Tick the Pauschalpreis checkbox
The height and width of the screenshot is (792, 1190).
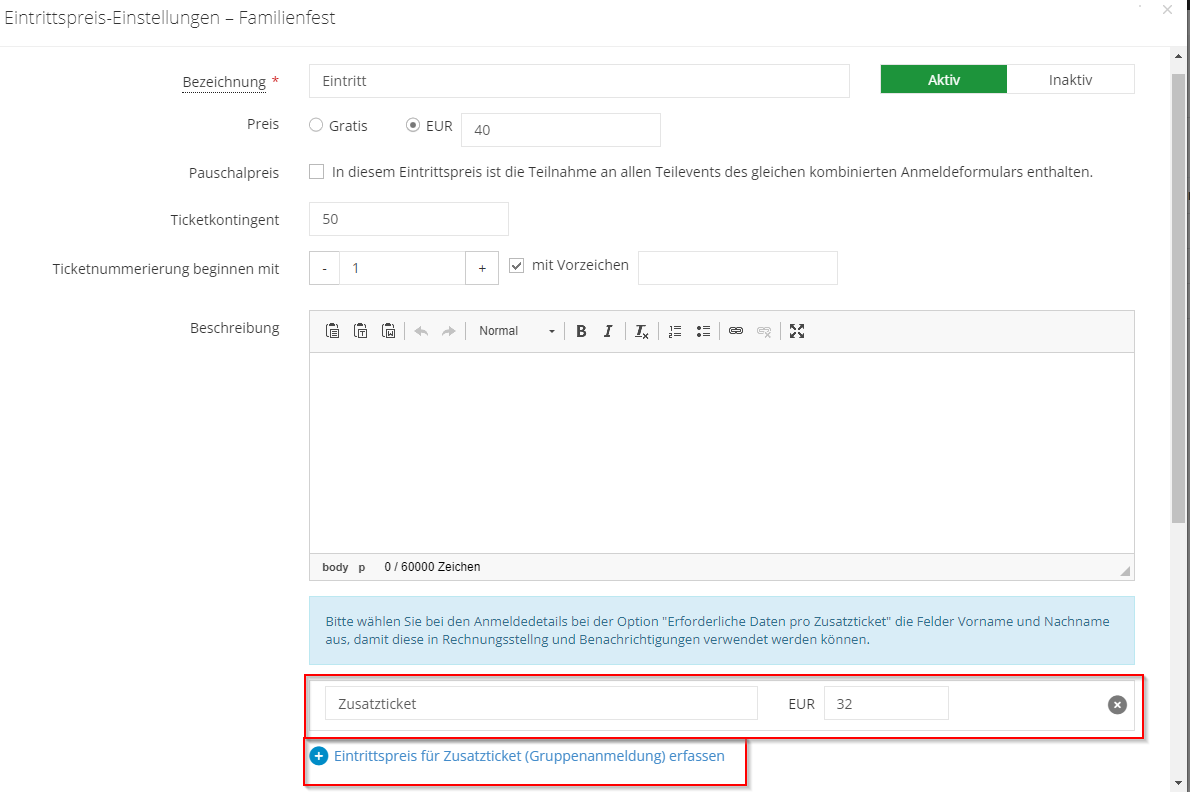[317, 172]
